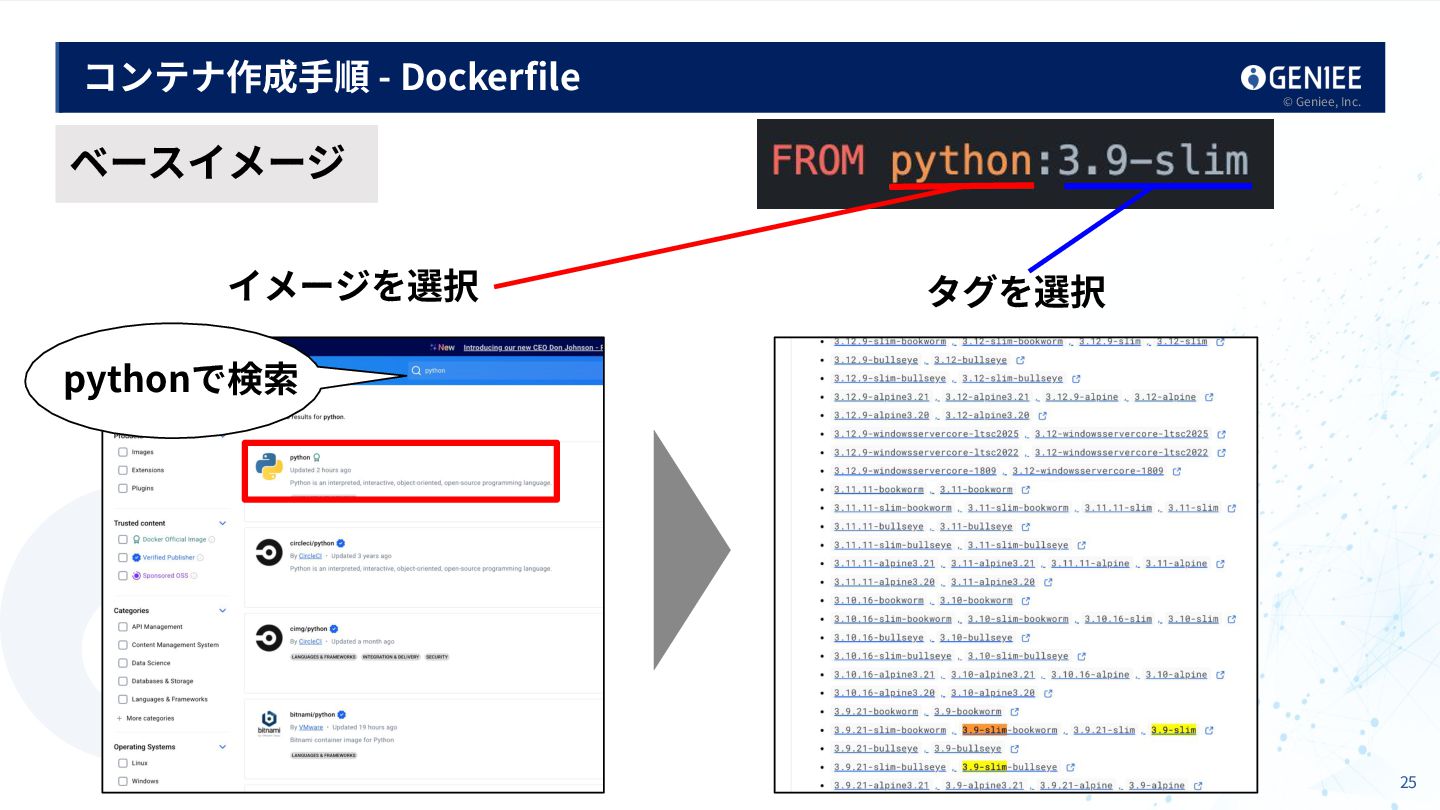Viewport: 1440px width, 810px height.
Task: Open the 3.10.16-bookworm tag link
Action: pyautogui.click(x=879, y=601)
